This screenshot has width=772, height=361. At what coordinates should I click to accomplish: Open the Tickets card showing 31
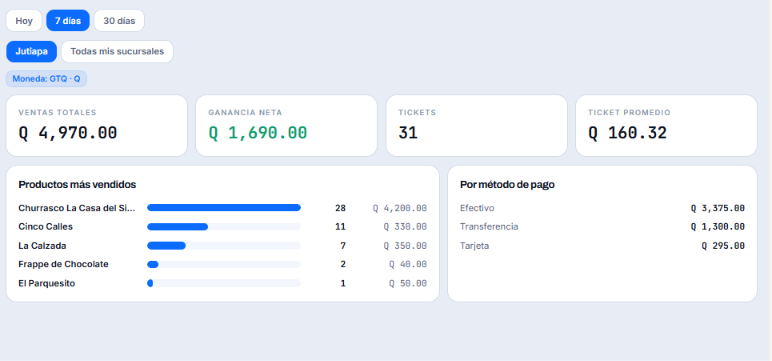click(x=477, y=126)
